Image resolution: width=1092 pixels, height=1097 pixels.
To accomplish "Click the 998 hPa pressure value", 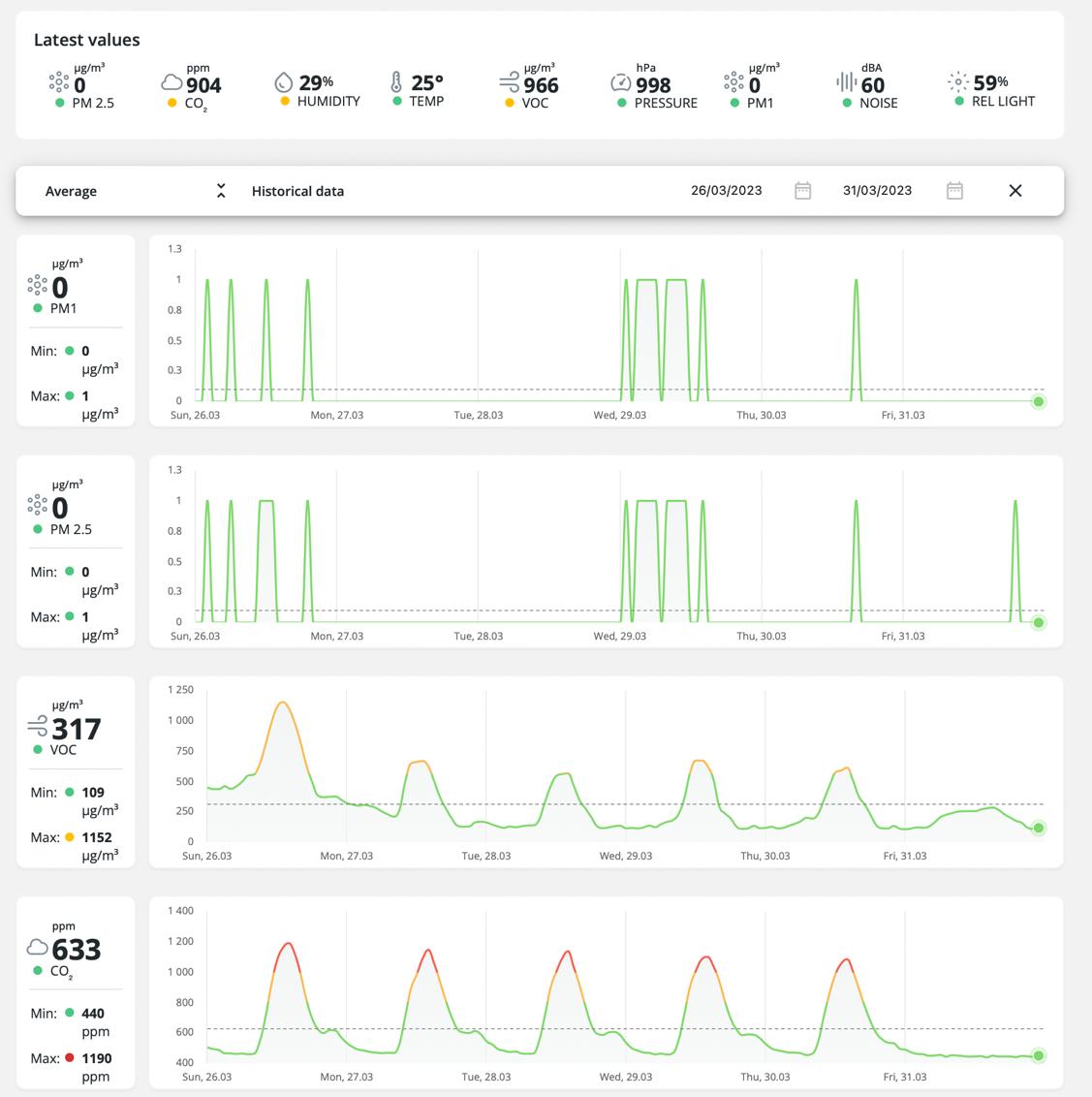I will (x=653, y=84).
